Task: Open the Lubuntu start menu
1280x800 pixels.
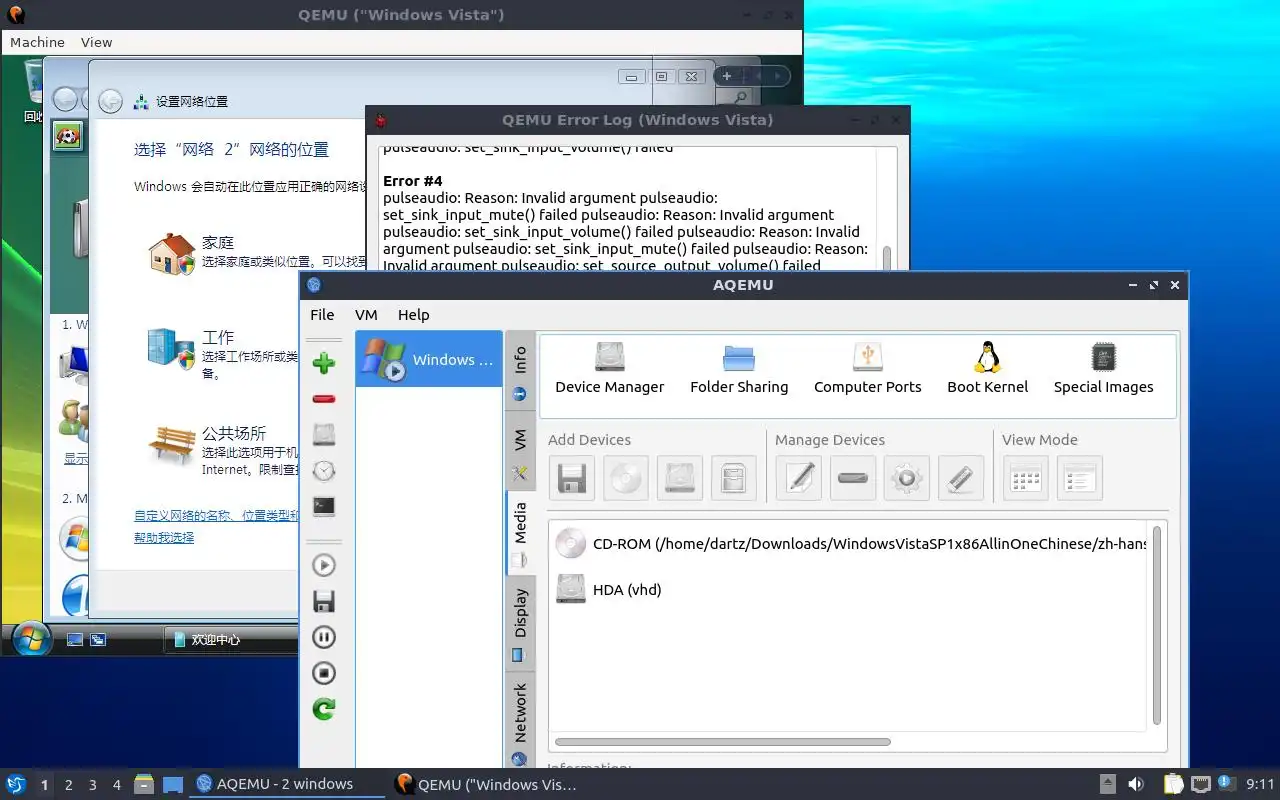Action: tap(15, 784)
